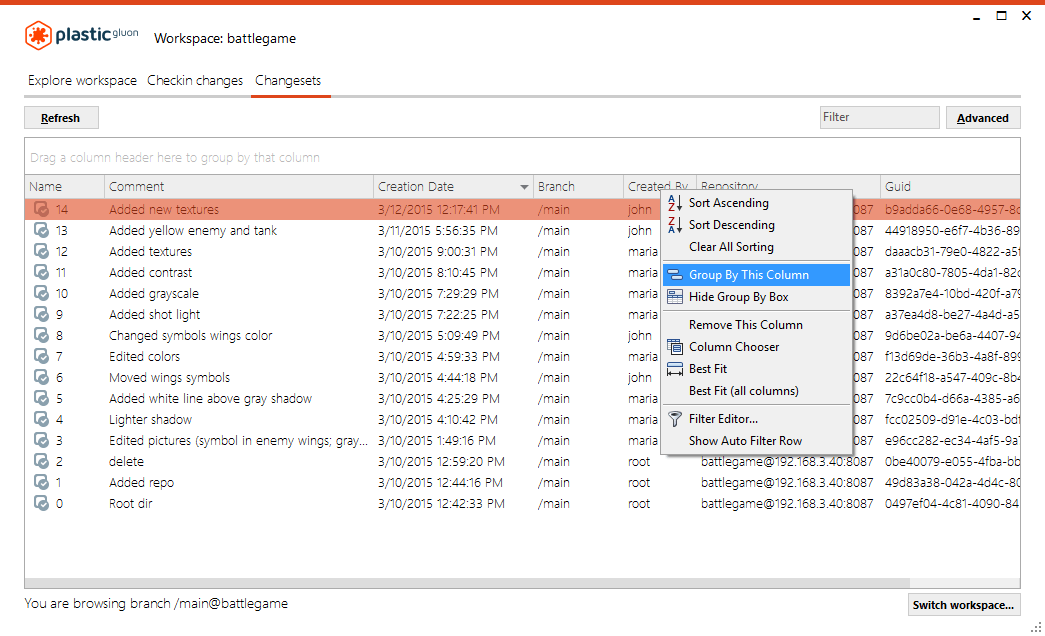Select Clear All Sorting menu entry

(x=756, y=247)
